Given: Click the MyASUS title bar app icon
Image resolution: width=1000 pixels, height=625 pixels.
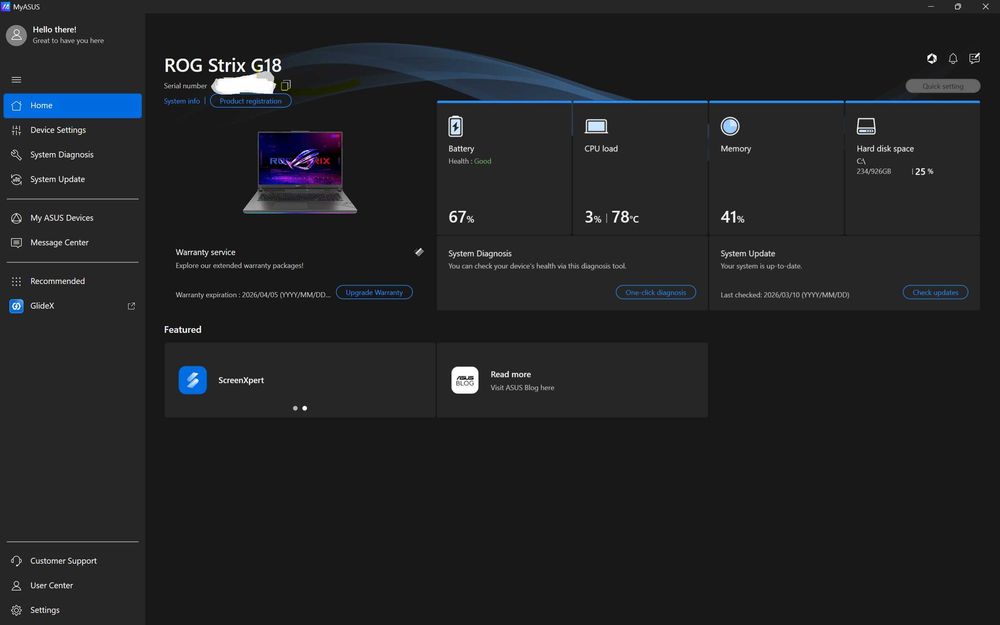Looking at the screenshot, I should [6, 6].
